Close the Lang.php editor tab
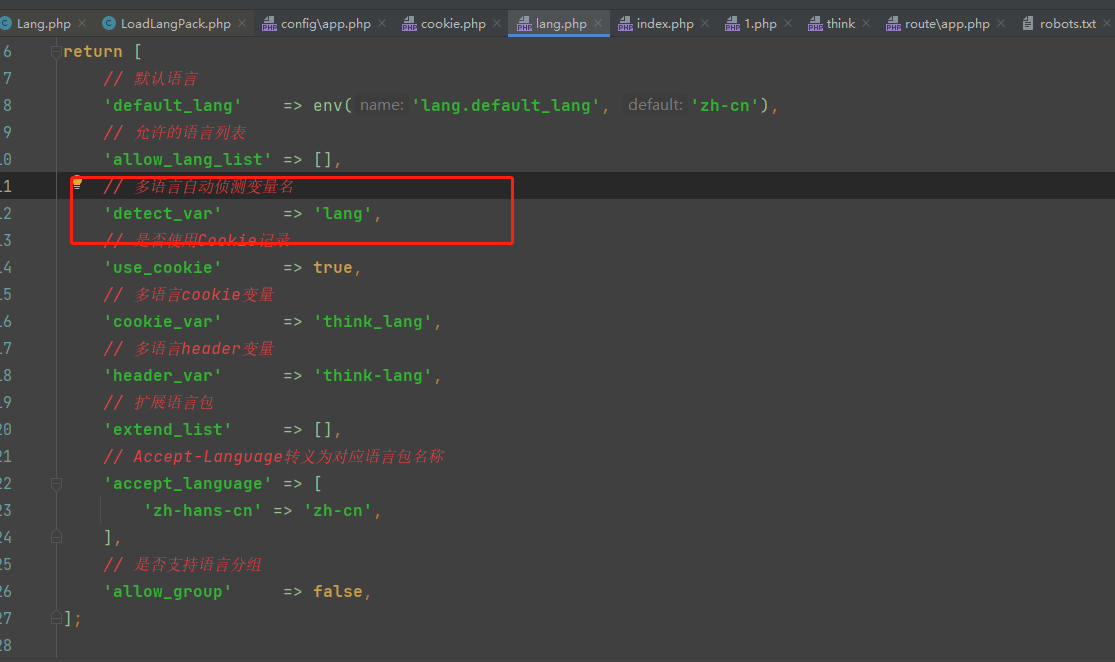 [81, 24]
